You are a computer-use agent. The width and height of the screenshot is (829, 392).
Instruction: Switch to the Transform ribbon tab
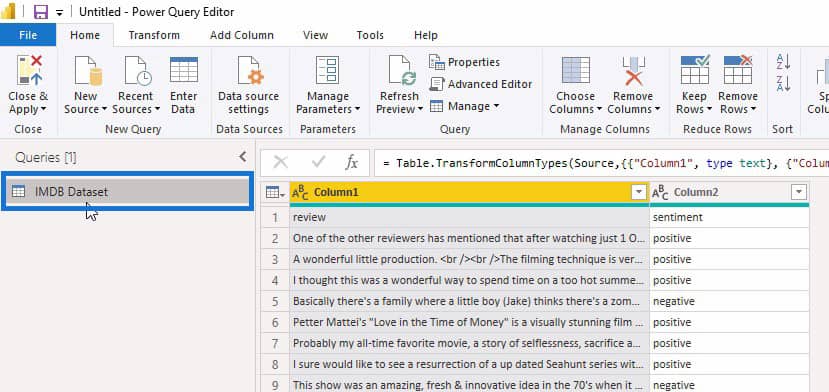coord(154,35)
